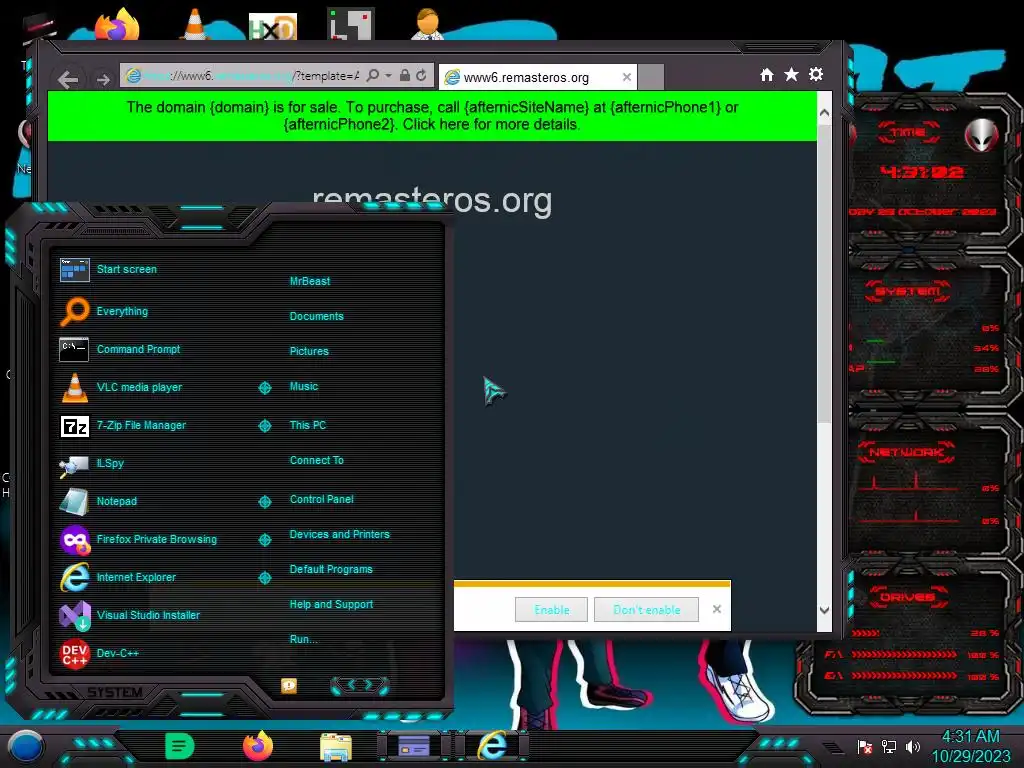Open File Explorer from the taskbar
1024x768 pixels.
[x=336, y=747]
